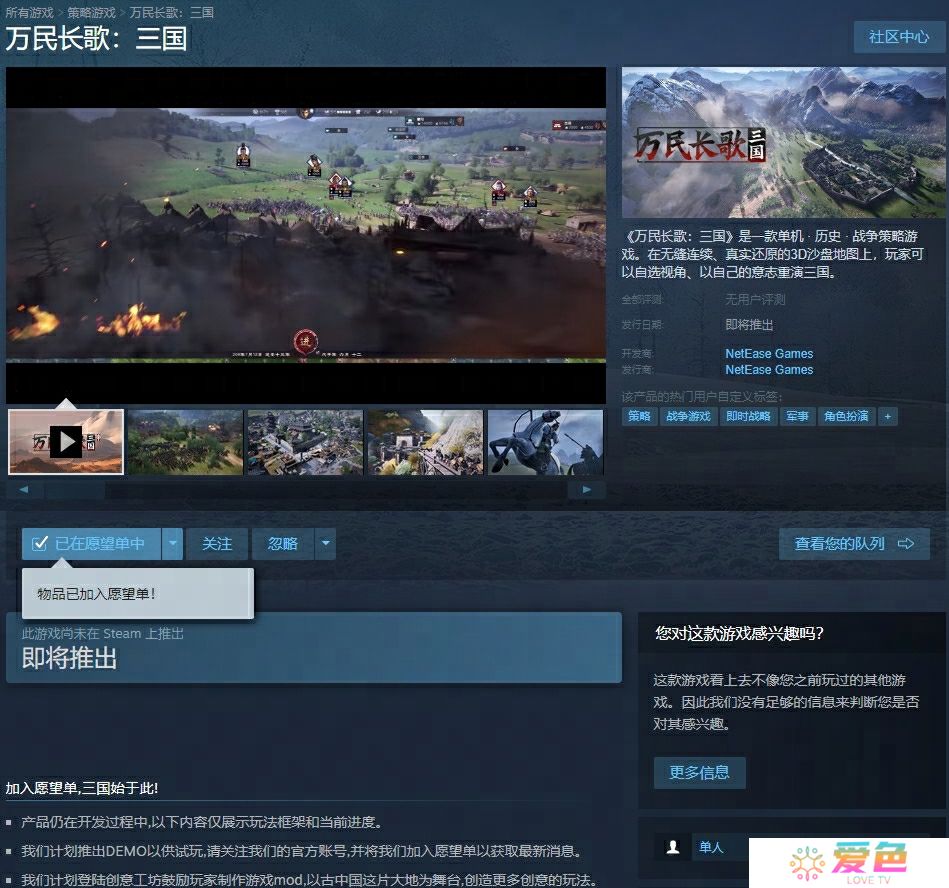Click the 万民长歌: 三国 breadcrumb link
The height and width of the screenshot is (888, 949).
click(171, 12)
